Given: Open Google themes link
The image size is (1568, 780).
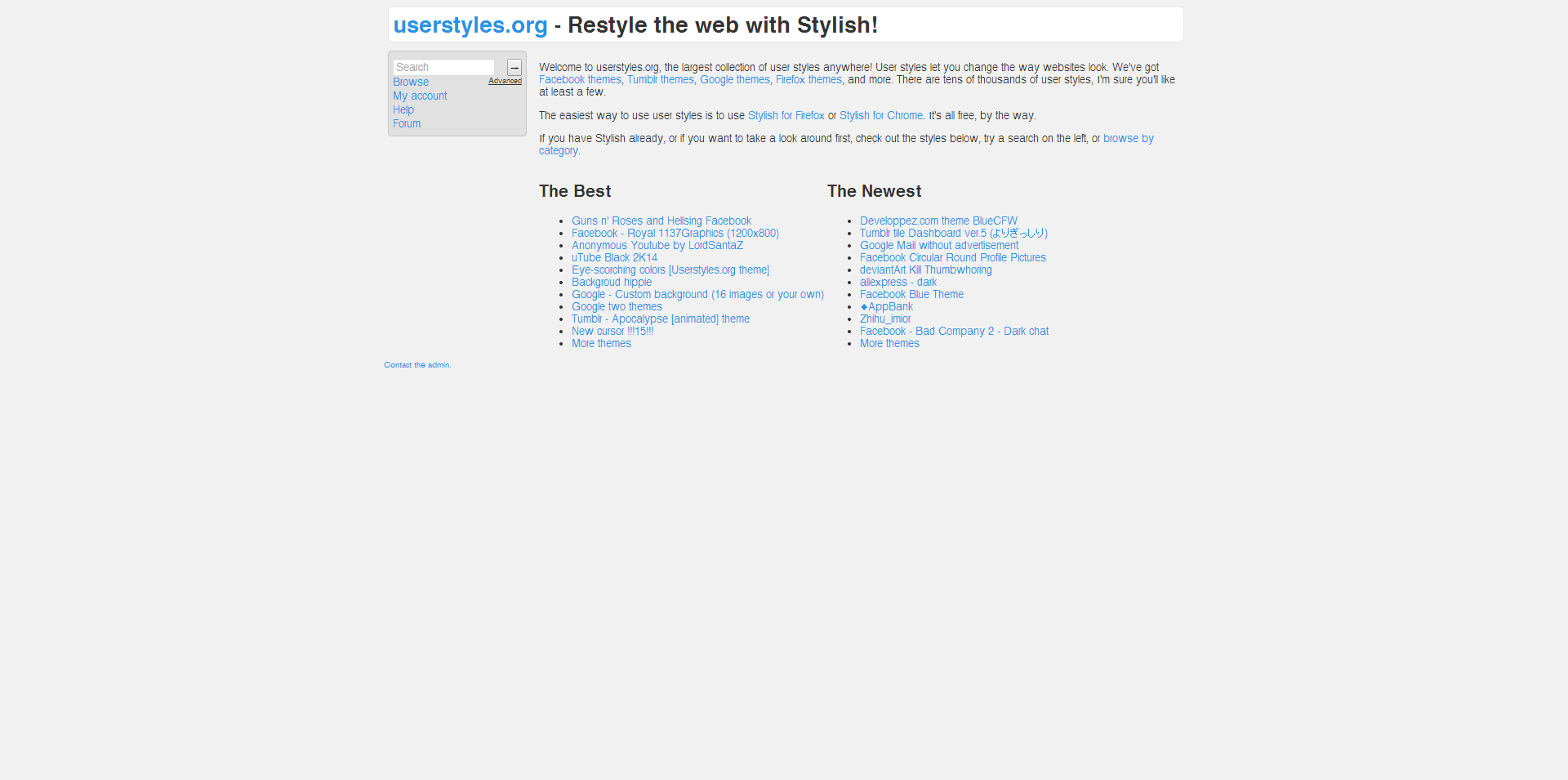Looking at the screenshot, I should click(735, 79).
